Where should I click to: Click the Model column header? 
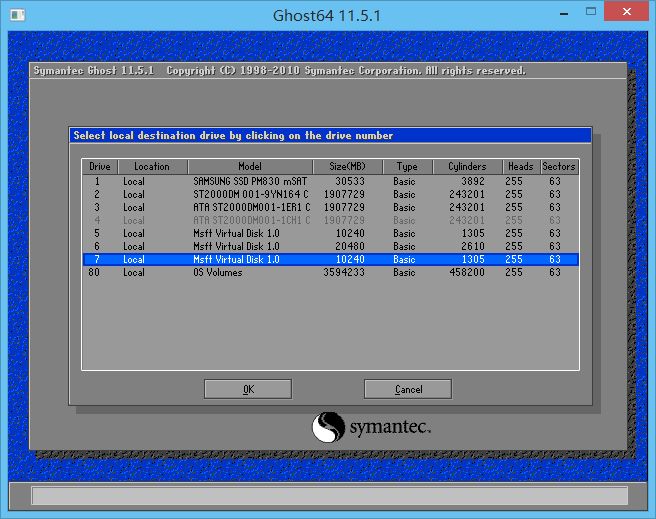(249, 167)
